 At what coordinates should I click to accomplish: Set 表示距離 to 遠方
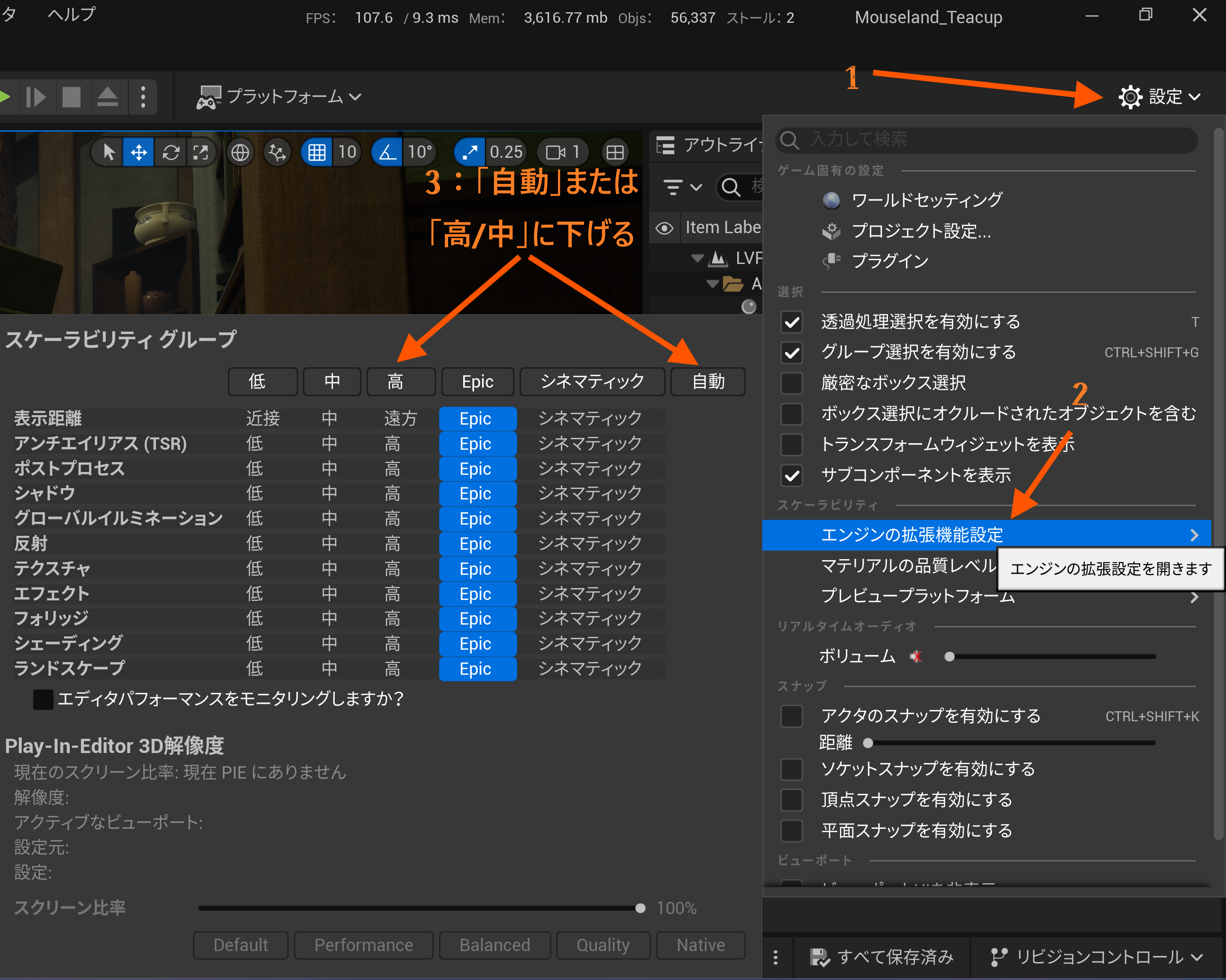400,419
